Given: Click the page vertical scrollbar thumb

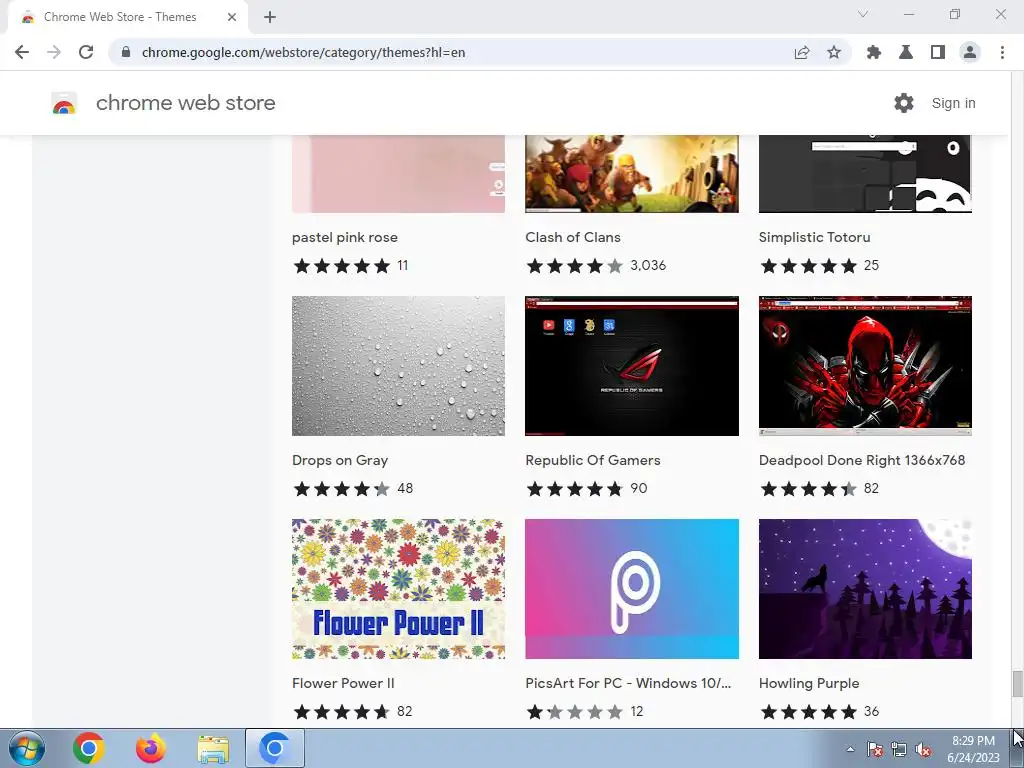Looking at the screenshot, I should (1017, 684).
